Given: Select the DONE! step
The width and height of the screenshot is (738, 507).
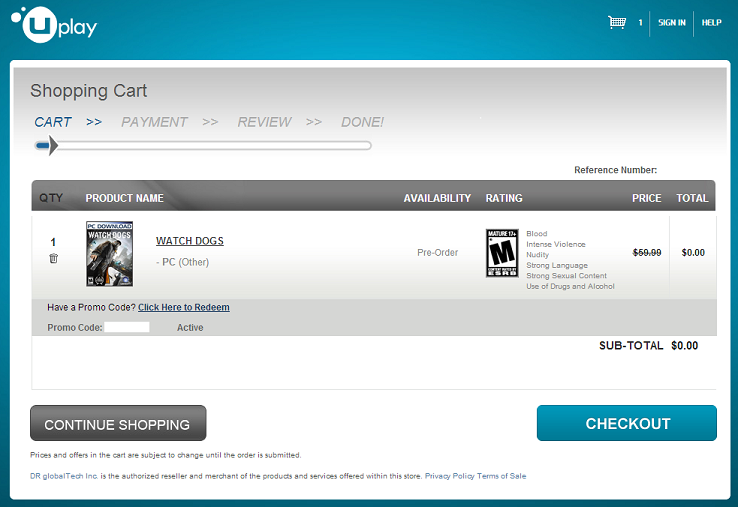Looking at the screenshot, I should [362, 122].
